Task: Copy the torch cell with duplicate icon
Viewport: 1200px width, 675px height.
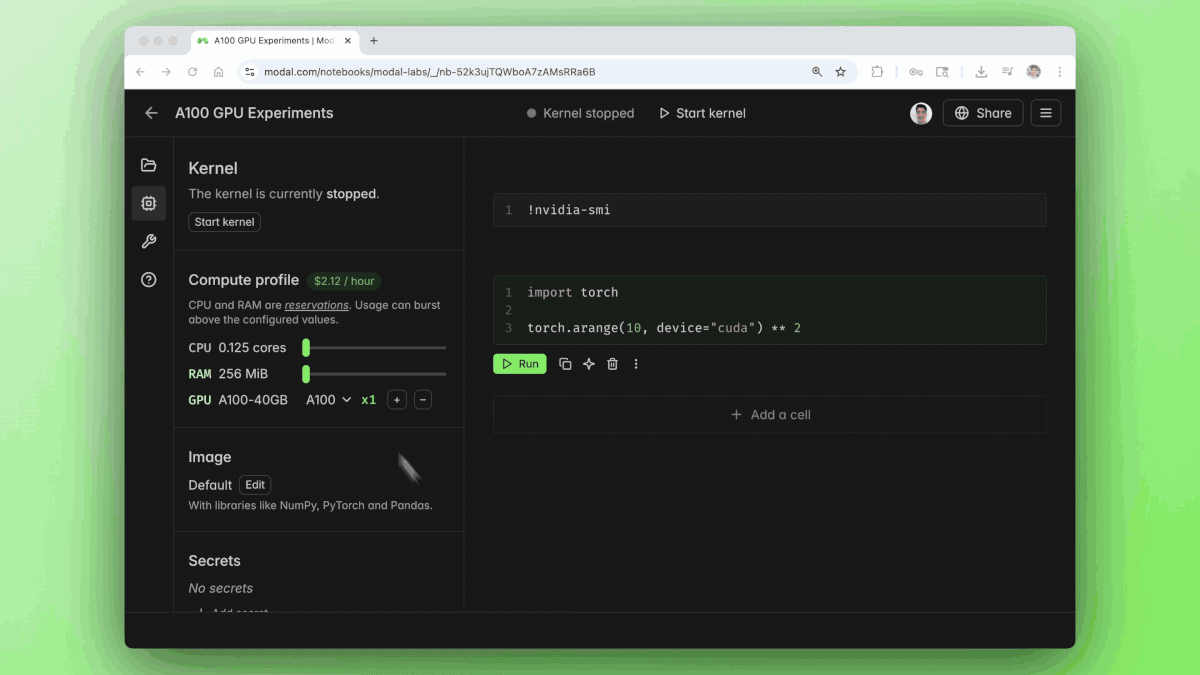Action: point(565,364)
